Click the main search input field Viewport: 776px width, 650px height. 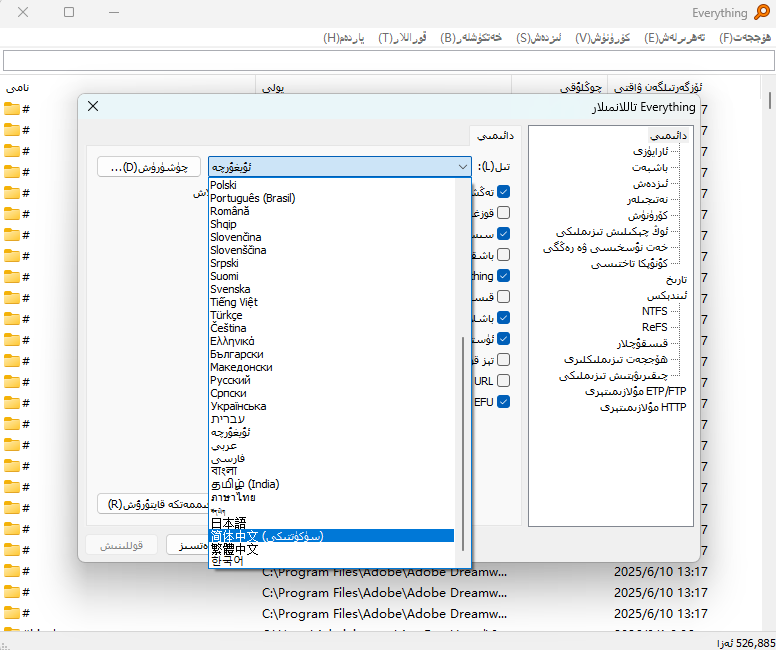[388, 61]
